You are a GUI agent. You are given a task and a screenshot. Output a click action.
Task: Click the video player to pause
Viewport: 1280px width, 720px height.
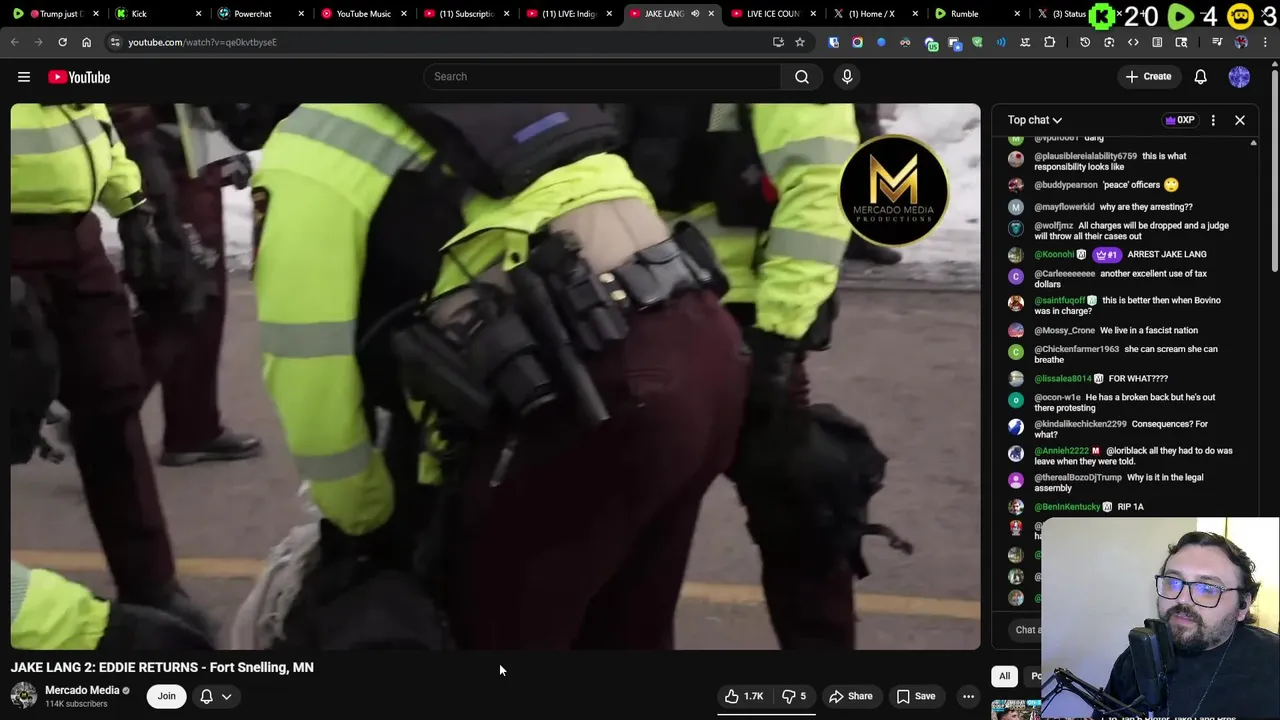[x=495, y=376]
